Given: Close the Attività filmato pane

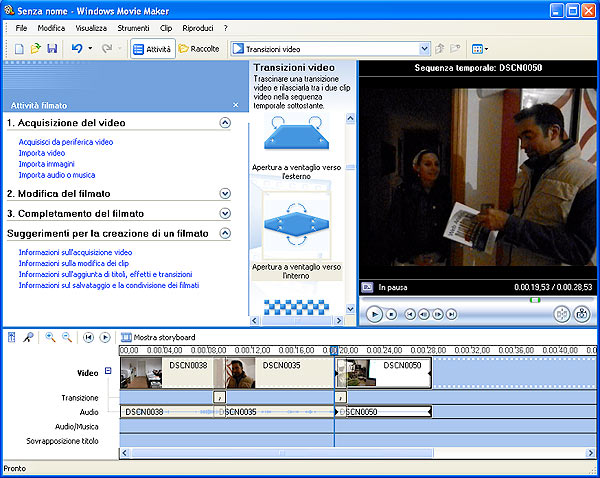Looking at the screenshot, I should click(236, 105).
